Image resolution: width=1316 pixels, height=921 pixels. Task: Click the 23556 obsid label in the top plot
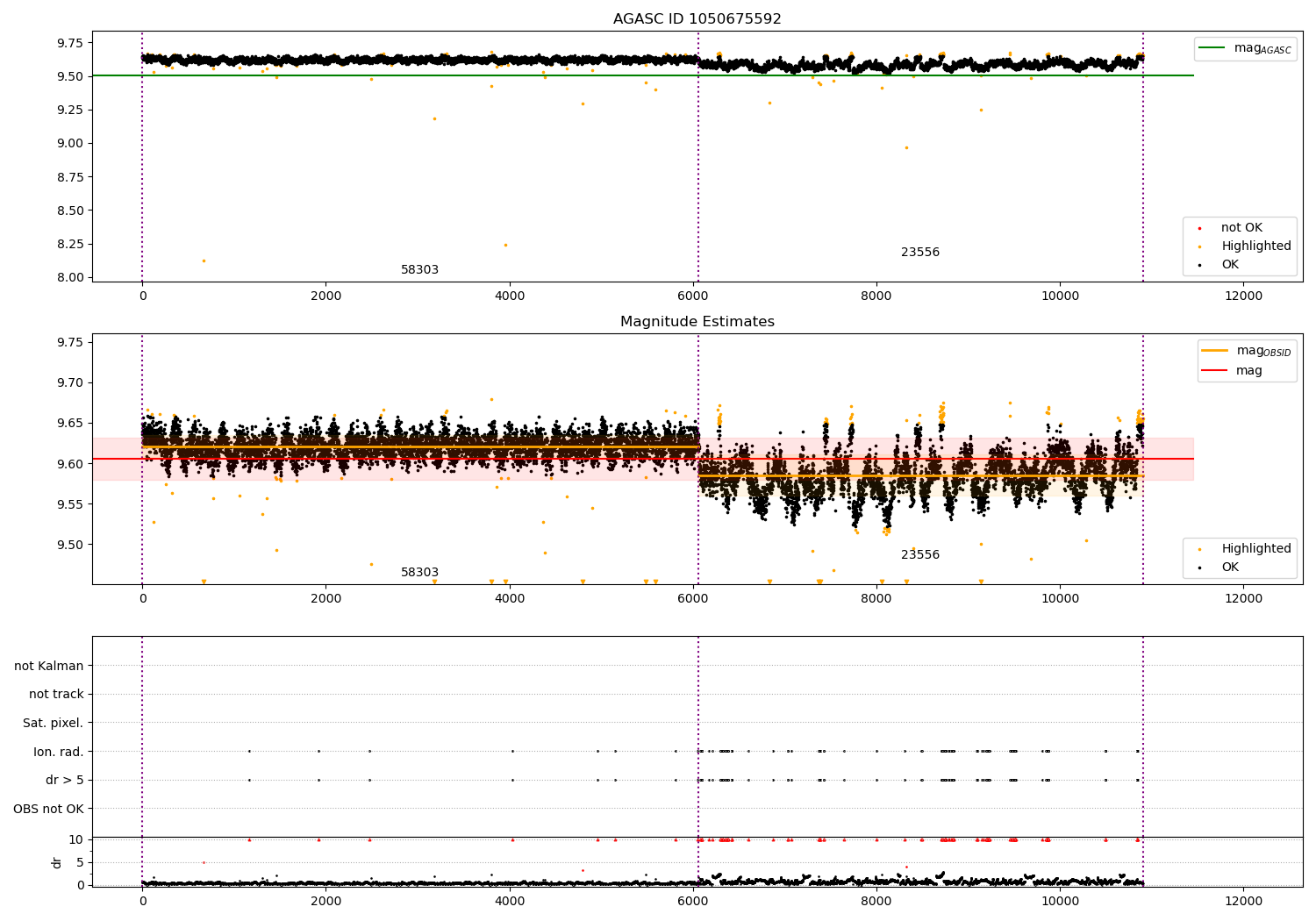[919, 253]
